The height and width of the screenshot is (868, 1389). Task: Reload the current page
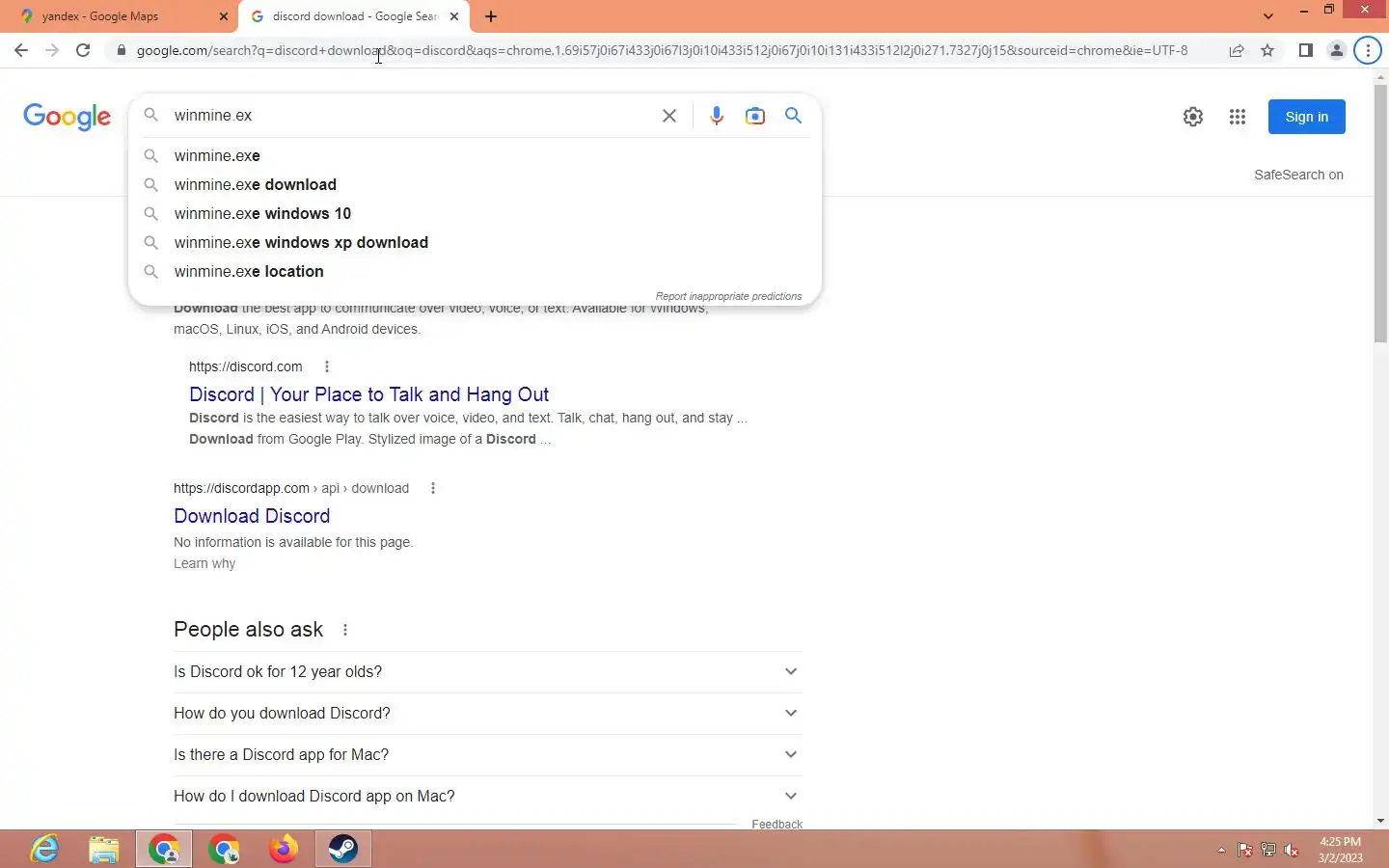point(83,50)
